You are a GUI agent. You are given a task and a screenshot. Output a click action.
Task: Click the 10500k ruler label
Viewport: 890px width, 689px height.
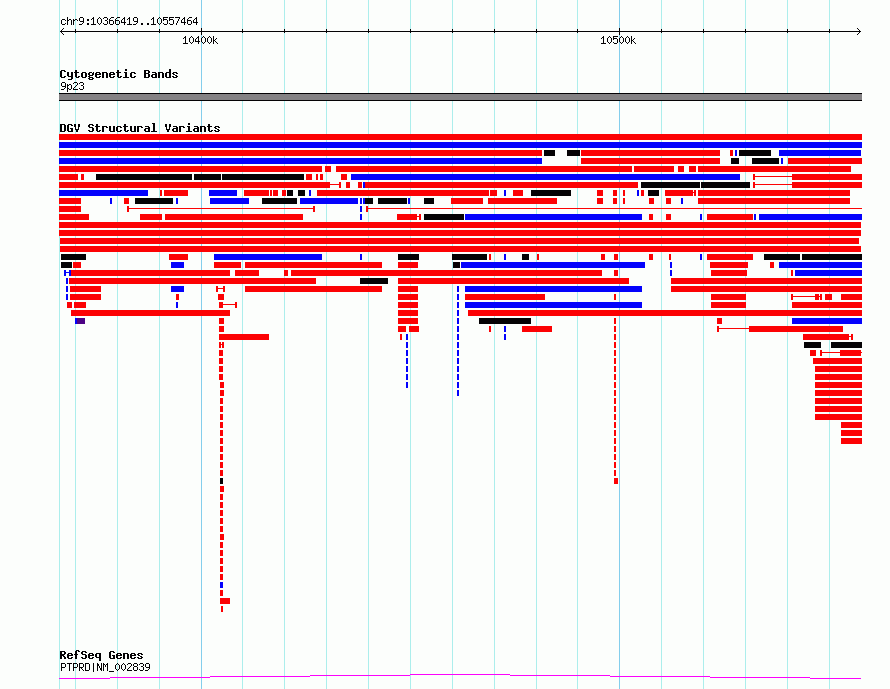(618, 40)
